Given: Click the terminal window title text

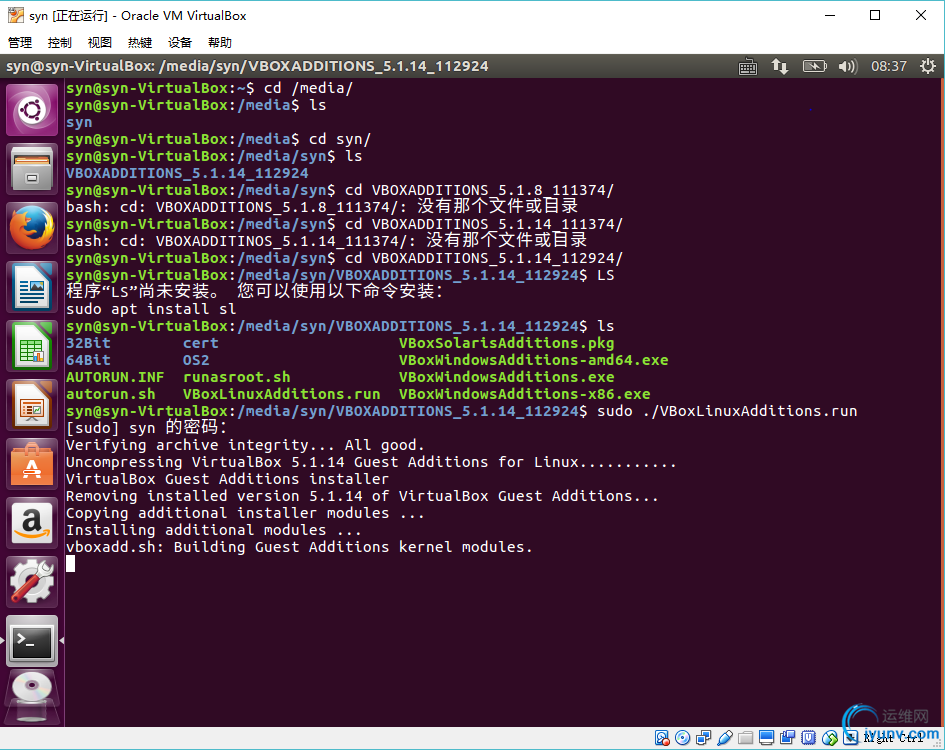Looking at the screenshot, I should [x=247, y=66].
